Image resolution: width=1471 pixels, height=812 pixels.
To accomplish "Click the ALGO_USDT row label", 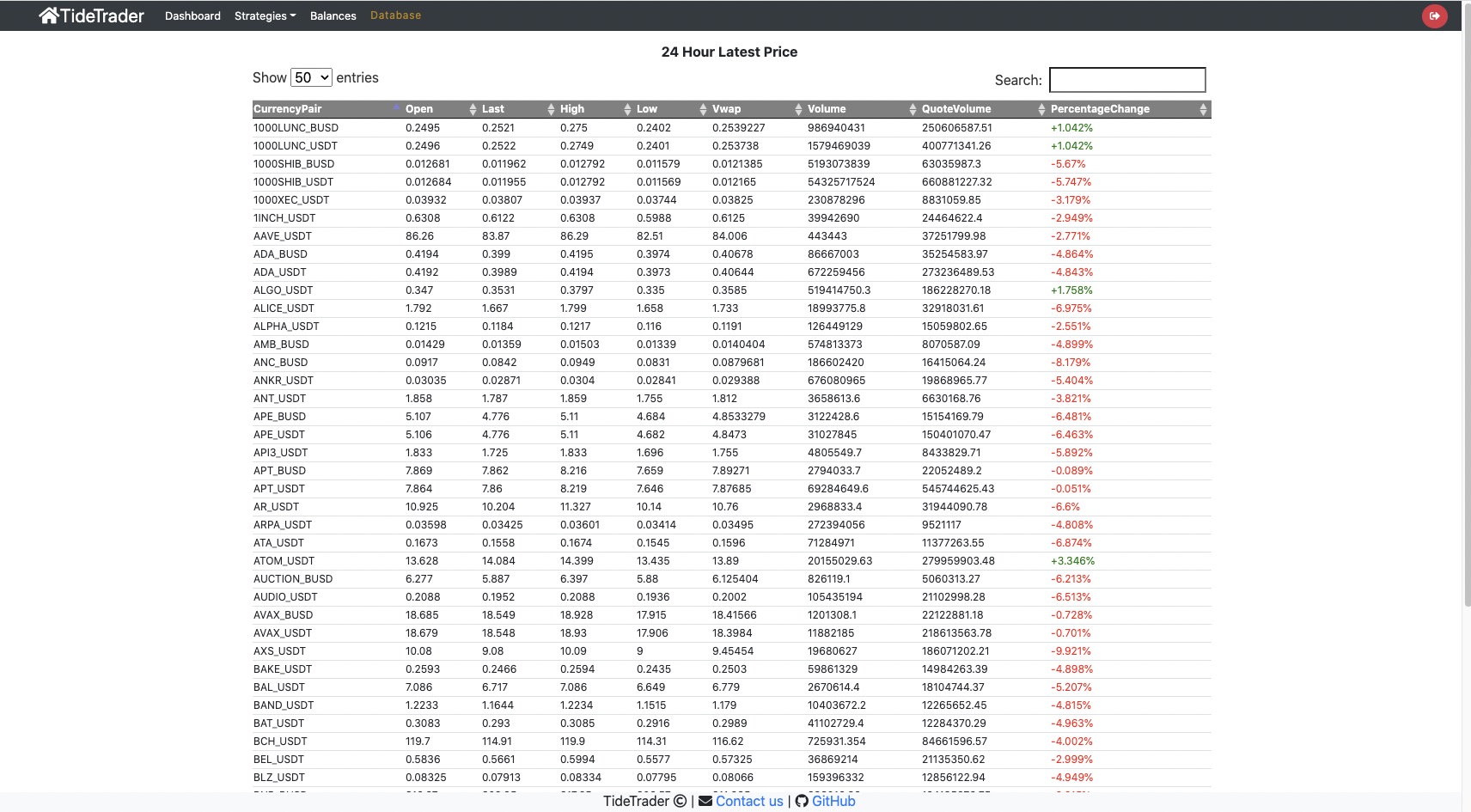I will [x=284, y=290].
